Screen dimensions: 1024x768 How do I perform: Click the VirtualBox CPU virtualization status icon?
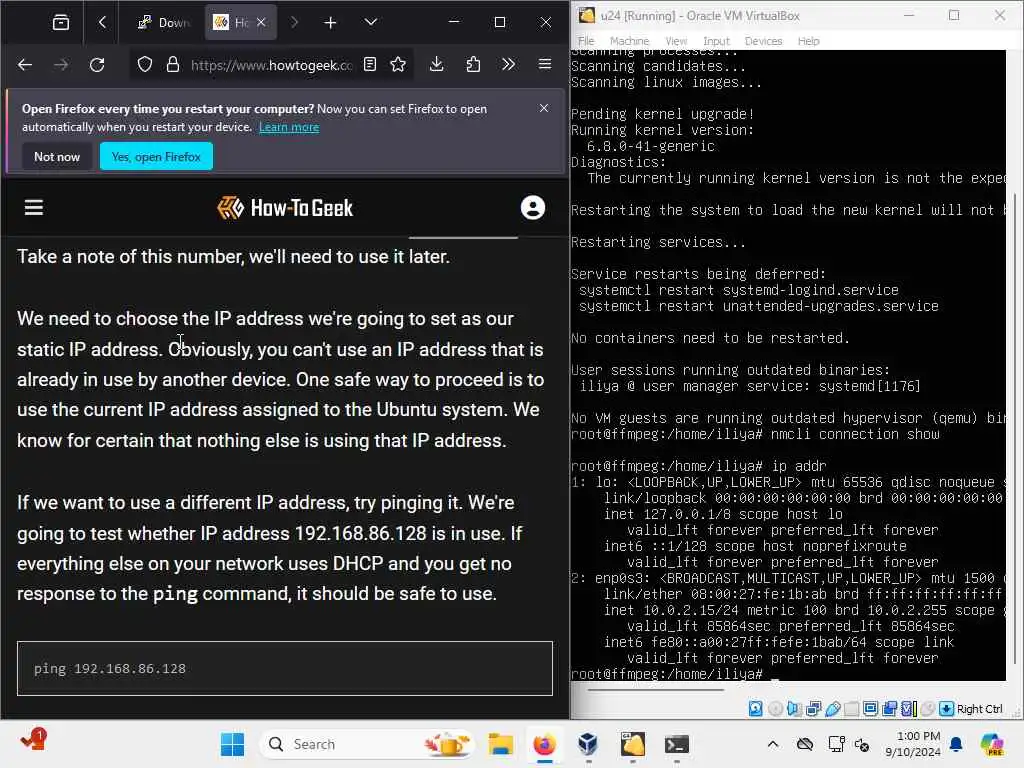tap(908, 709)
